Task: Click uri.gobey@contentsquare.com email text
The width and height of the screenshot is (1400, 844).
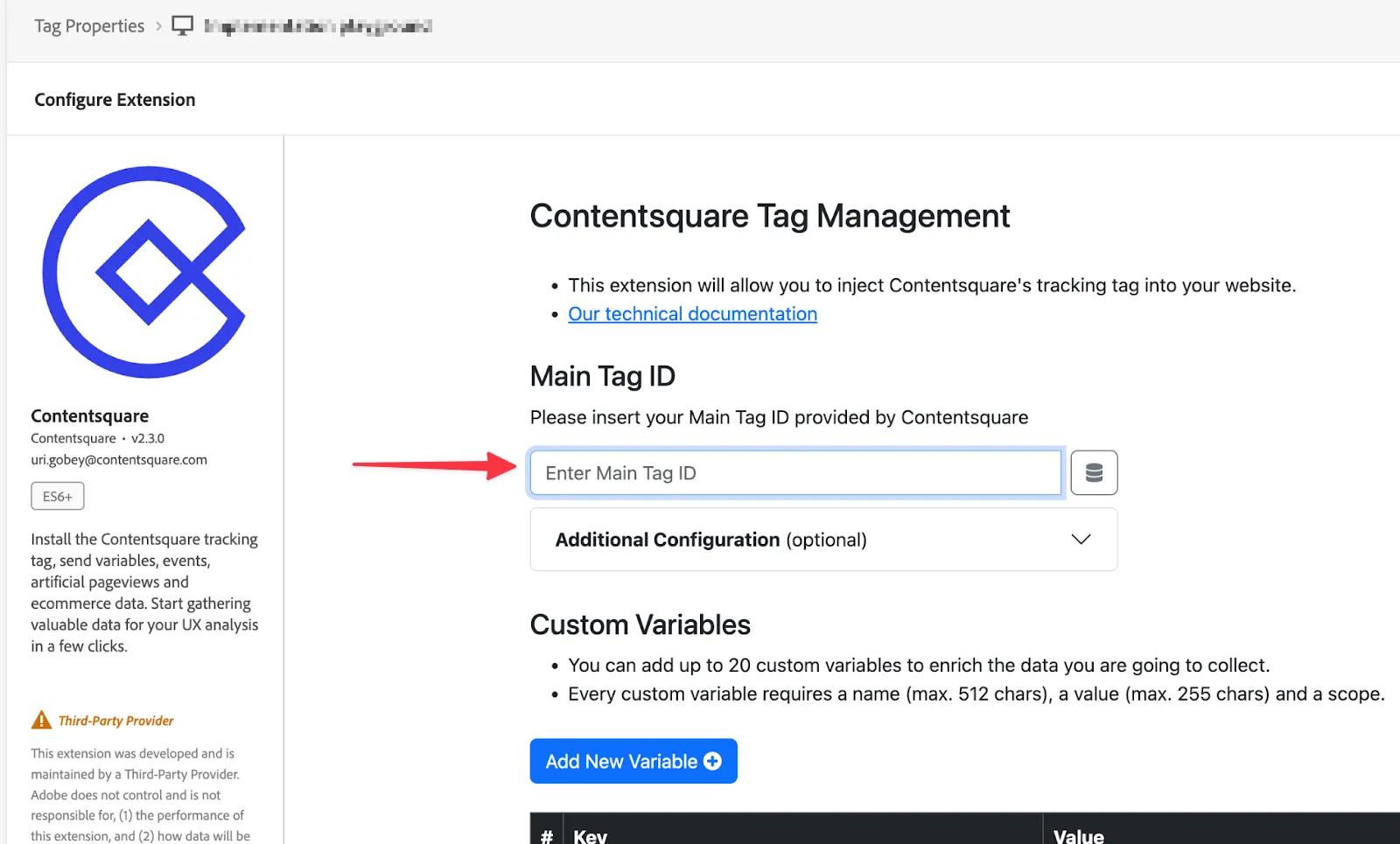Action: (119, 459)
